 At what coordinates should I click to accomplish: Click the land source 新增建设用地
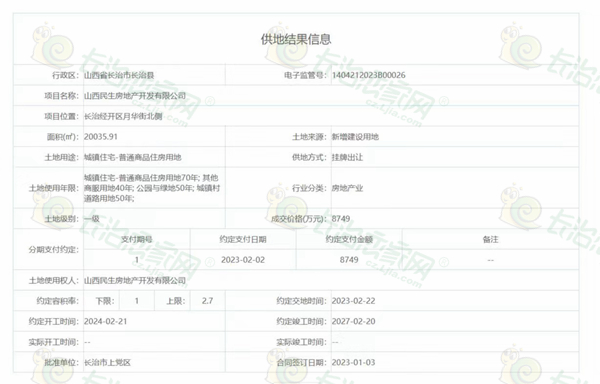(x=355, y=137)
